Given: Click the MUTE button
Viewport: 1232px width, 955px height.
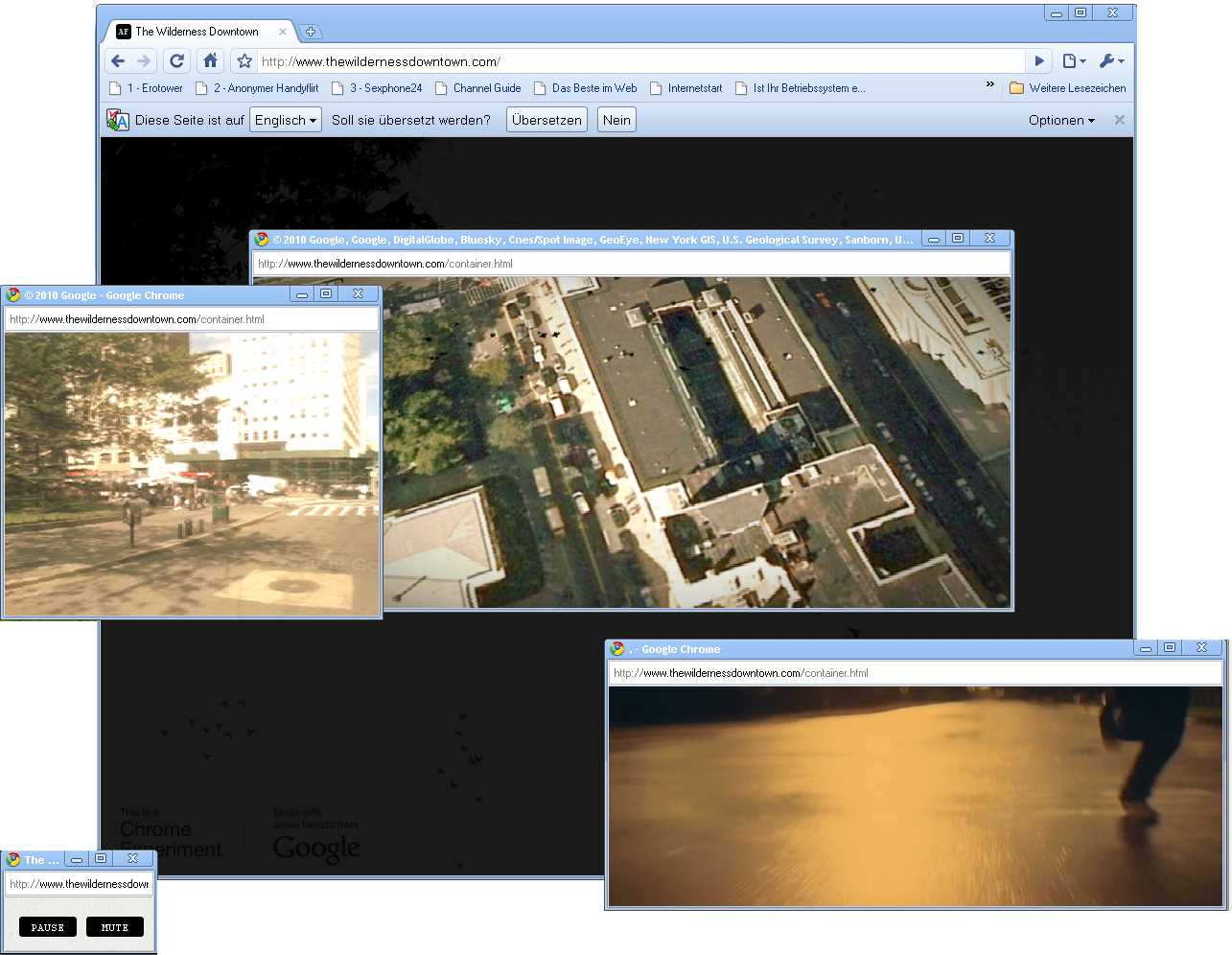Looking at the screenshot, I should pos(115,927).
